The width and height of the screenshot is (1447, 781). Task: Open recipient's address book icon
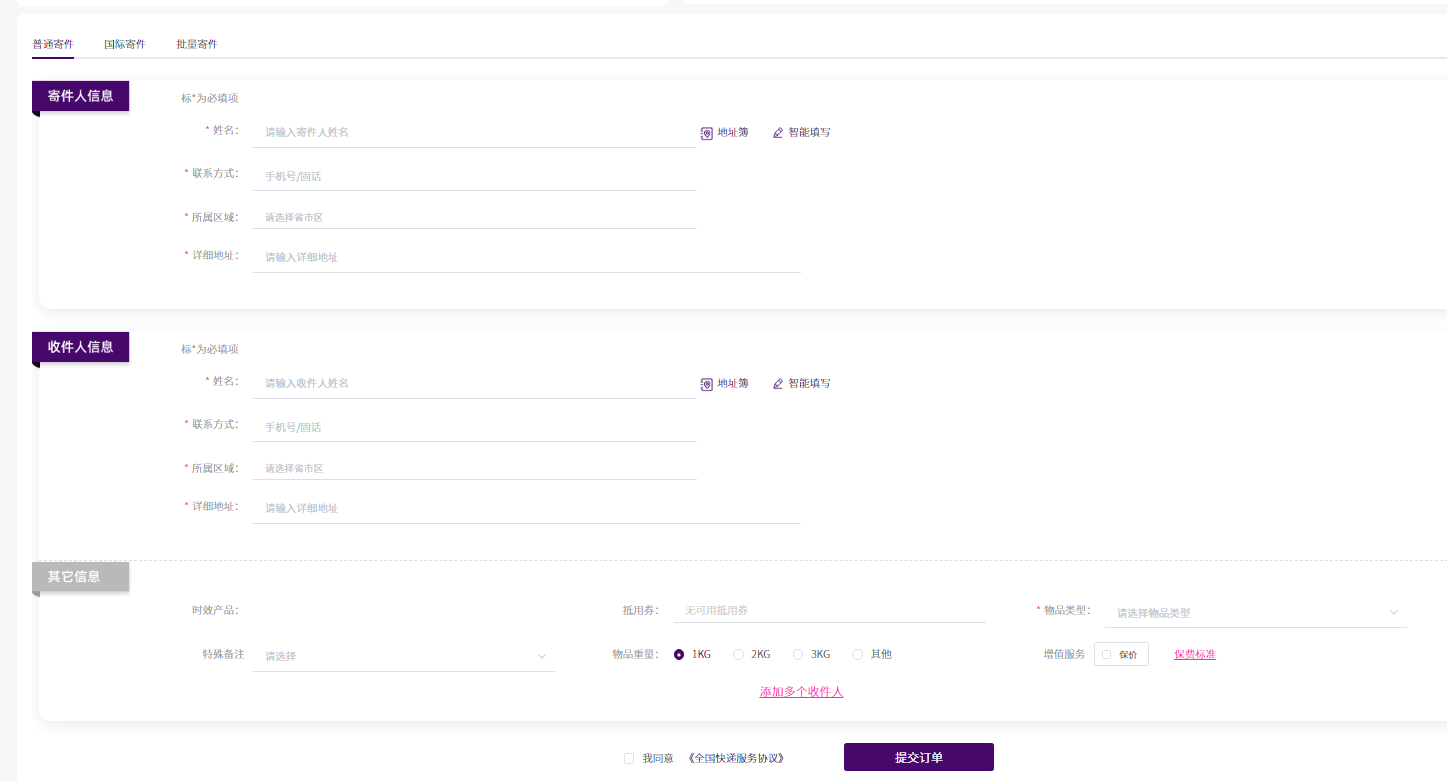pyautogui.click(x=707, y=384)
